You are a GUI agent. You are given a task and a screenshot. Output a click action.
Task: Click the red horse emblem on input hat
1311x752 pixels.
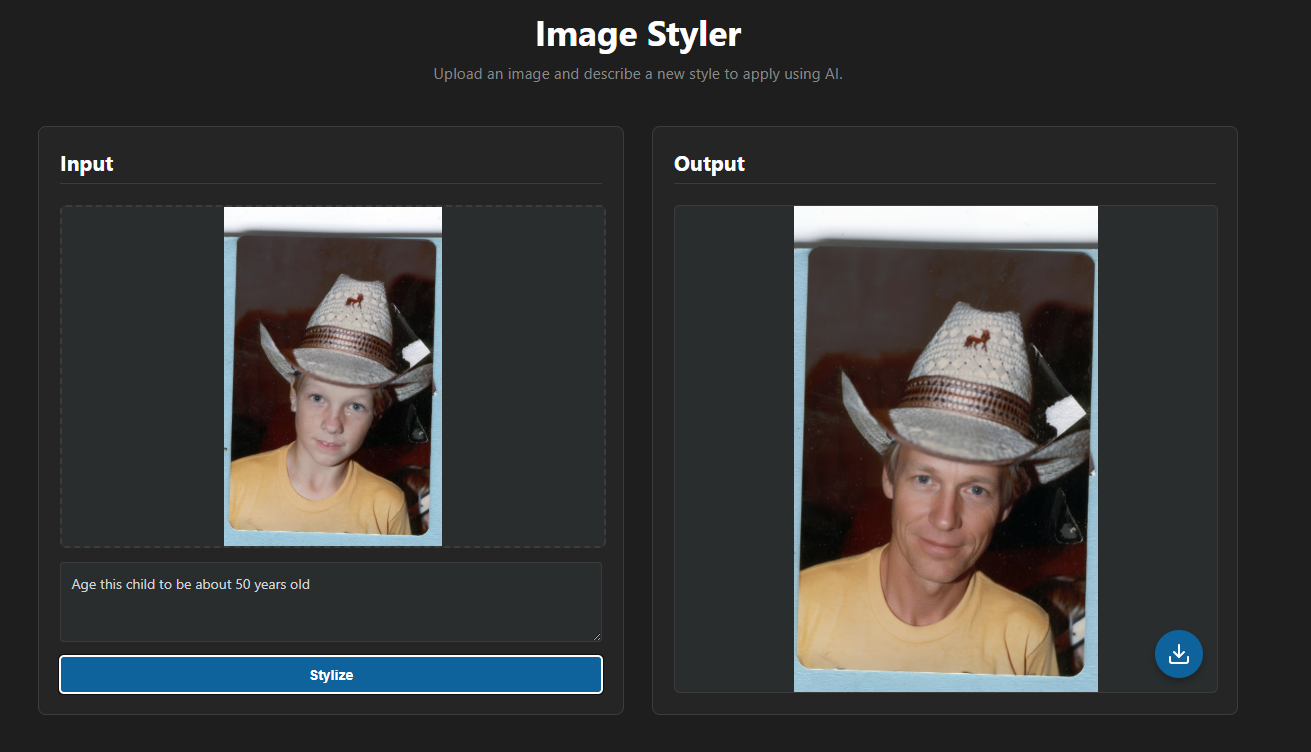(353, 299)
